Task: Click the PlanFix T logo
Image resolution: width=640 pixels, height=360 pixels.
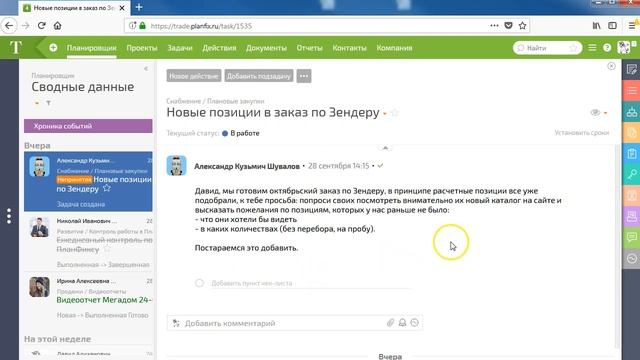Action: pos(16,48)
